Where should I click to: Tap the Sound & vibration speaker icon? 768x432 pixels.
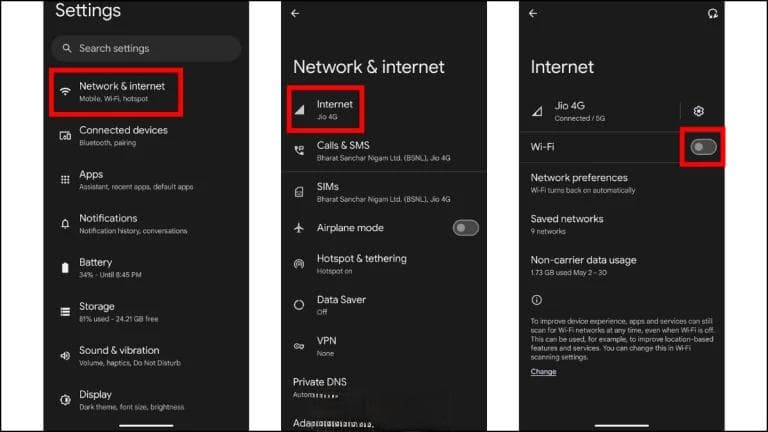click(x=65, y=356)
